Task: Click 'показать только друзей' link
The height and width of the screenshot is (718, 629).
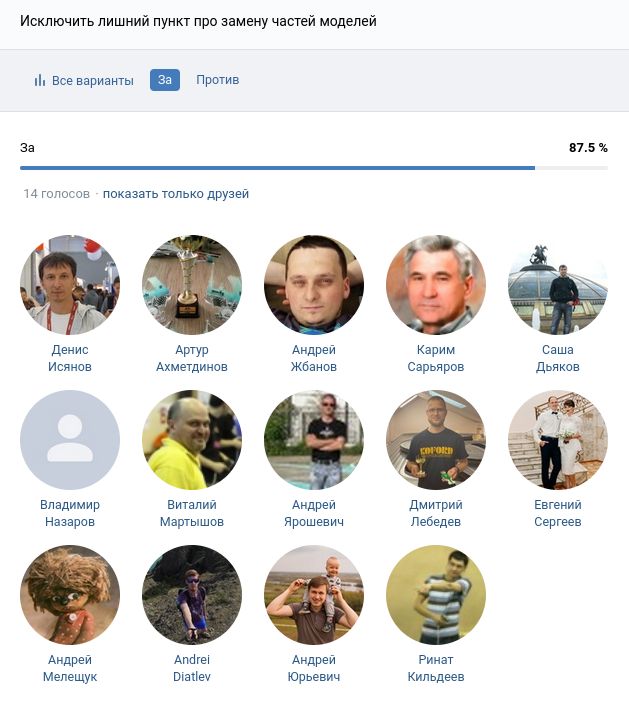Action: click(176, 194)
